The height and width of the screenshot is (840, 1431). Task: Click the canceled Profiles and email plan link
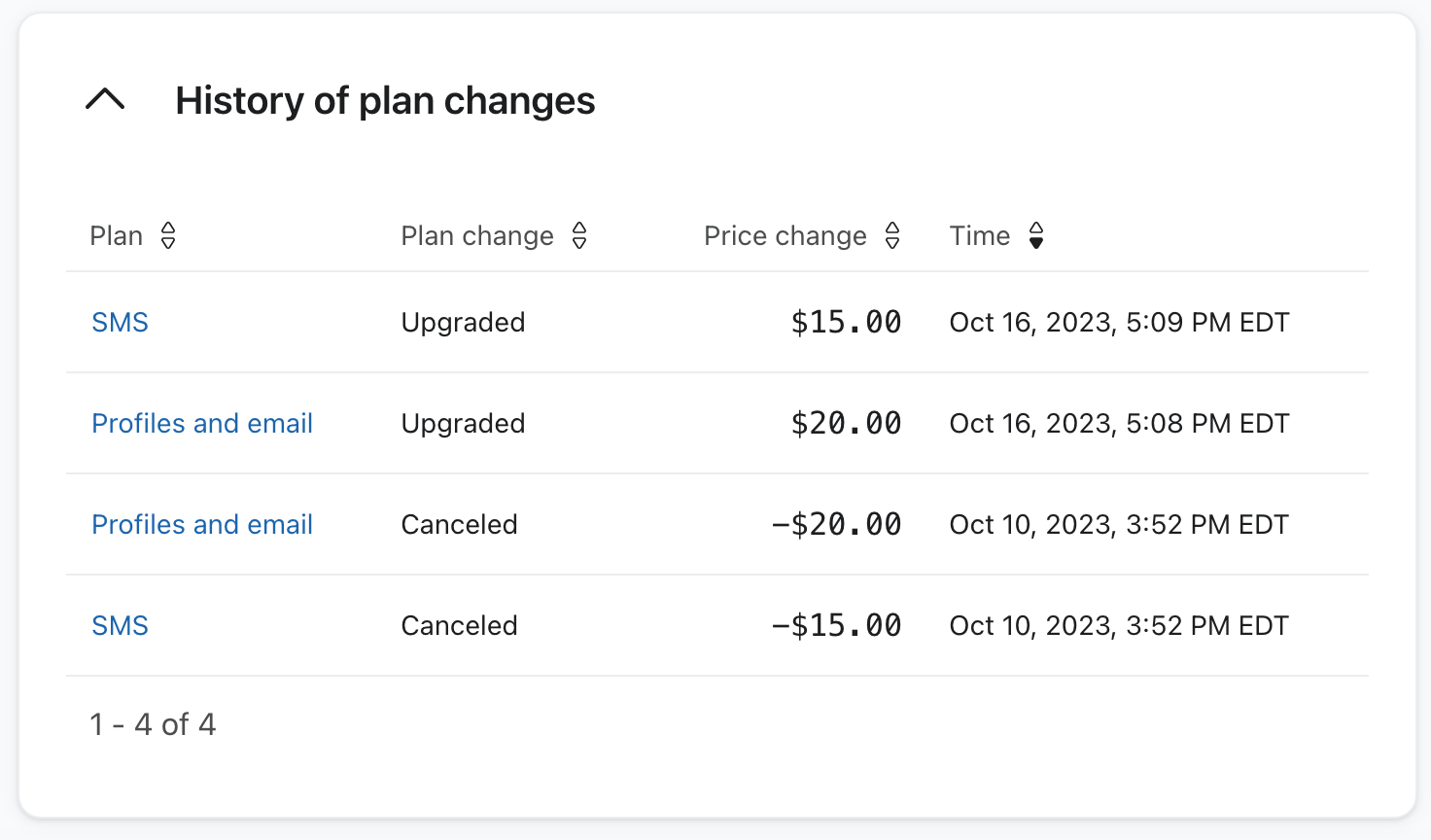[x=202, y=524]
